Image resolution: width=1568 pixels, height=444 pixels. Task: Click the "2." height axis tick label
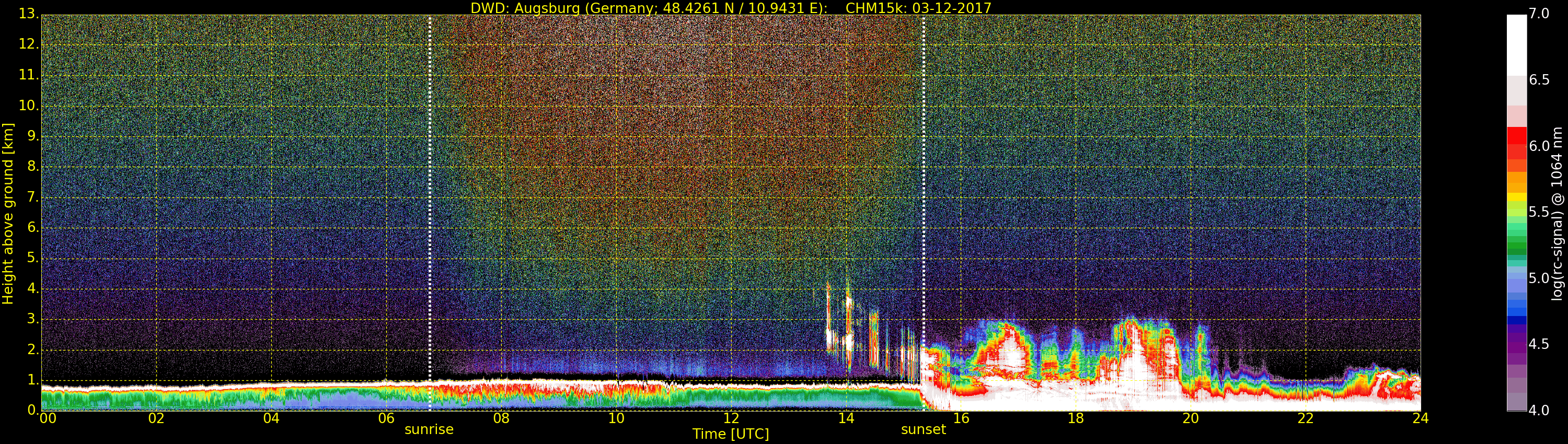(33, 350)
